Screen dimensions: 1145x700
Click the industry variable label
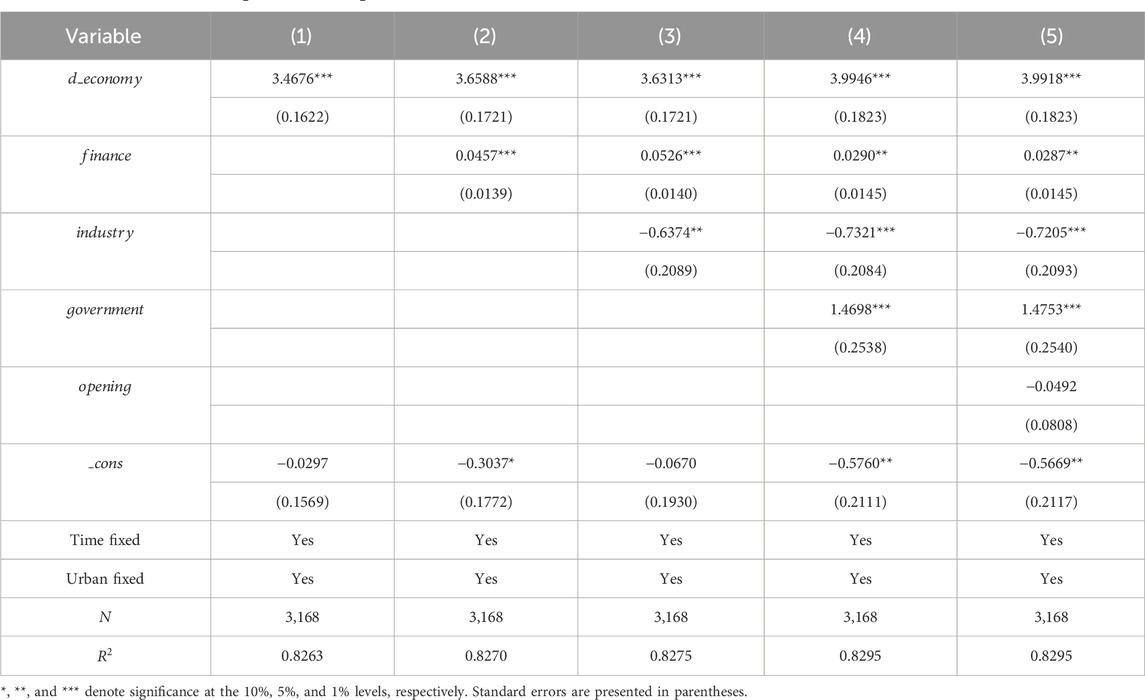point(104,233)
